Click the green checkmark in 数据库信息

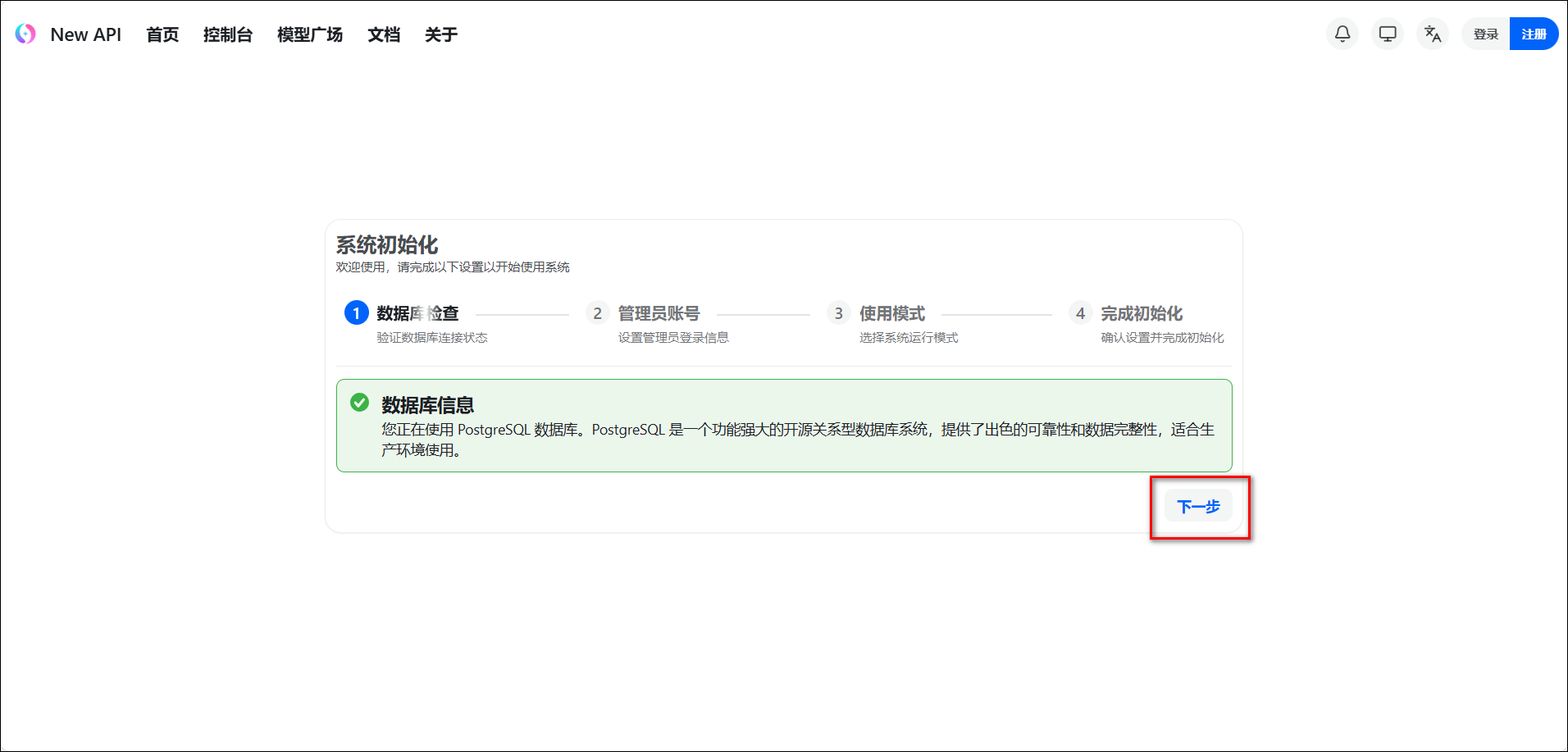(x=359, y=403)
